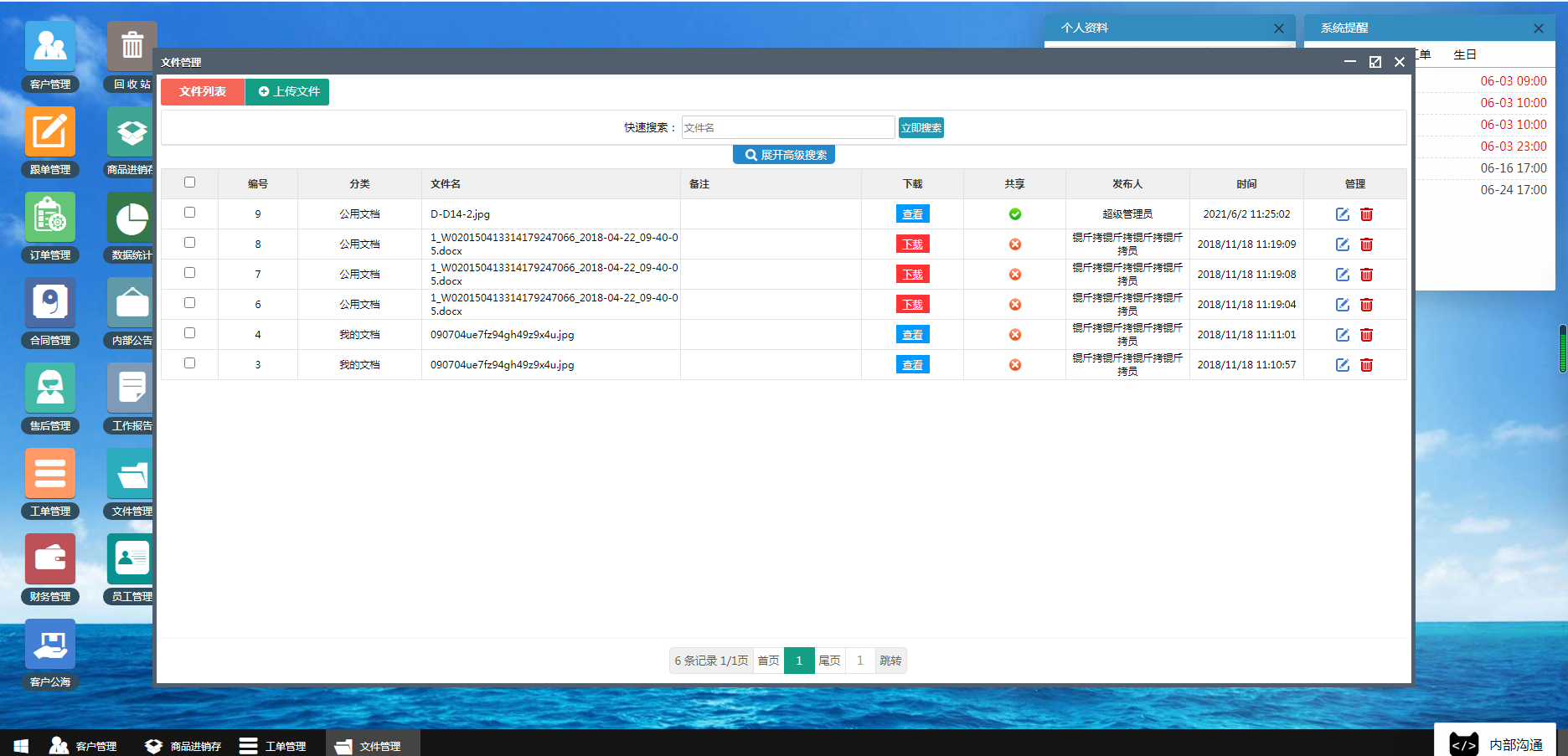Check the checkbox for file number 7

pos(189,272)
